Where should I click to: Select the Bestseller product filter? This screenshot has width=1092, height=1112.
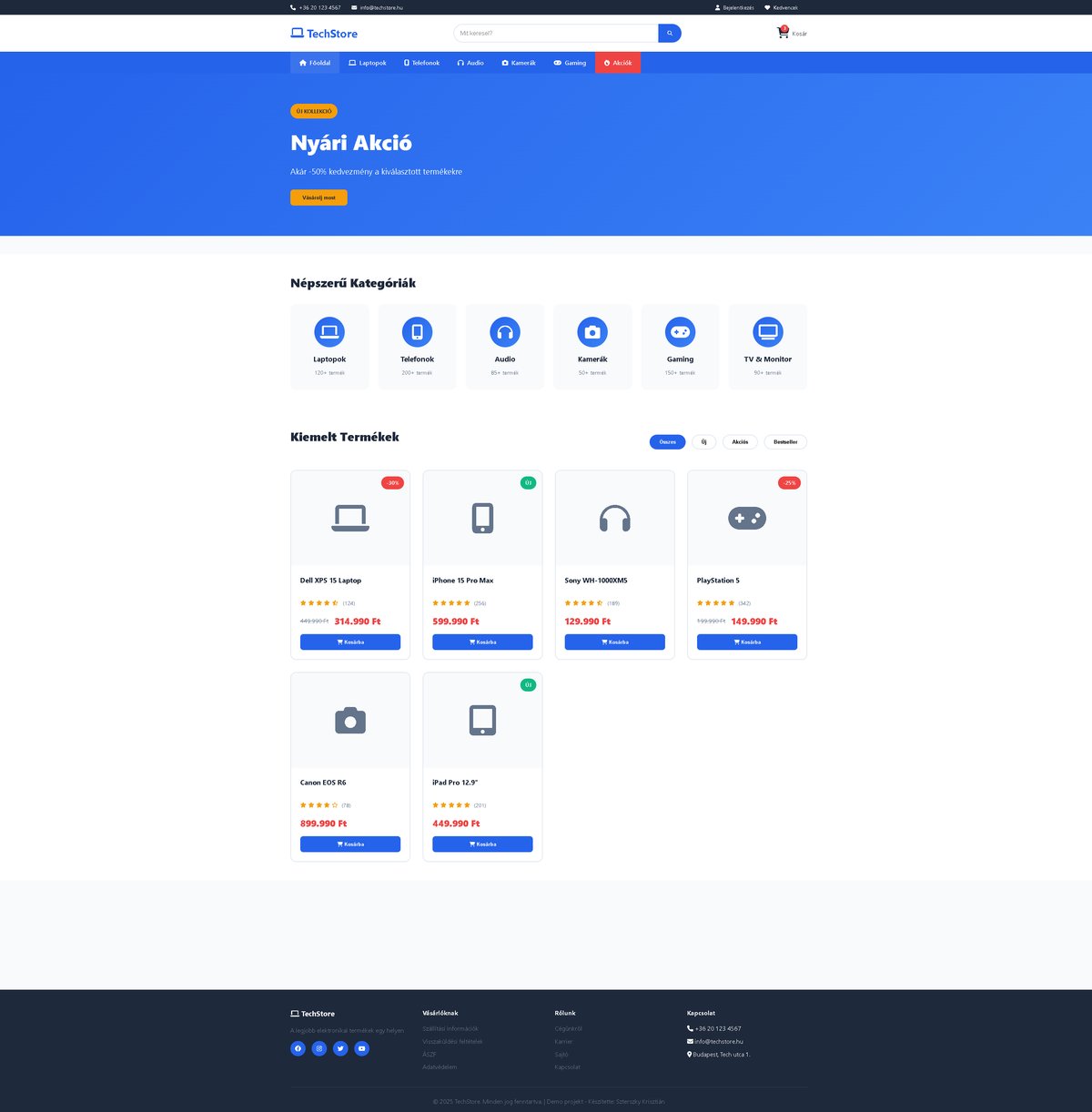point(785,441)
